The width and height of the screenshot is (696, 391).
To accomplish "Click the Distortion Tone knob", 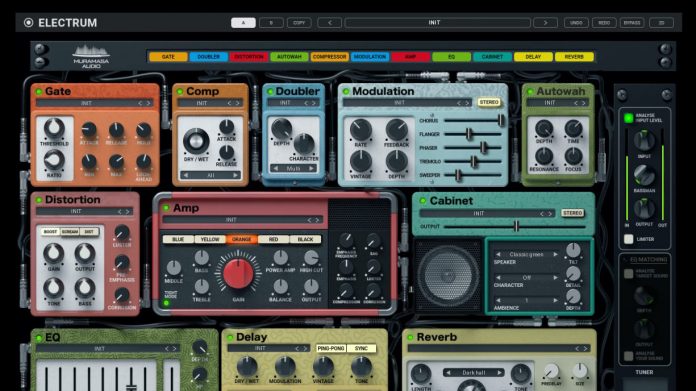I will click(53, 288).
